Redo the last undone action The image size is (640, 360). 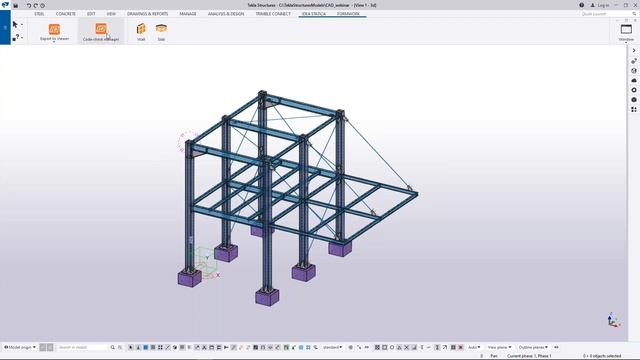click(36, 5)
